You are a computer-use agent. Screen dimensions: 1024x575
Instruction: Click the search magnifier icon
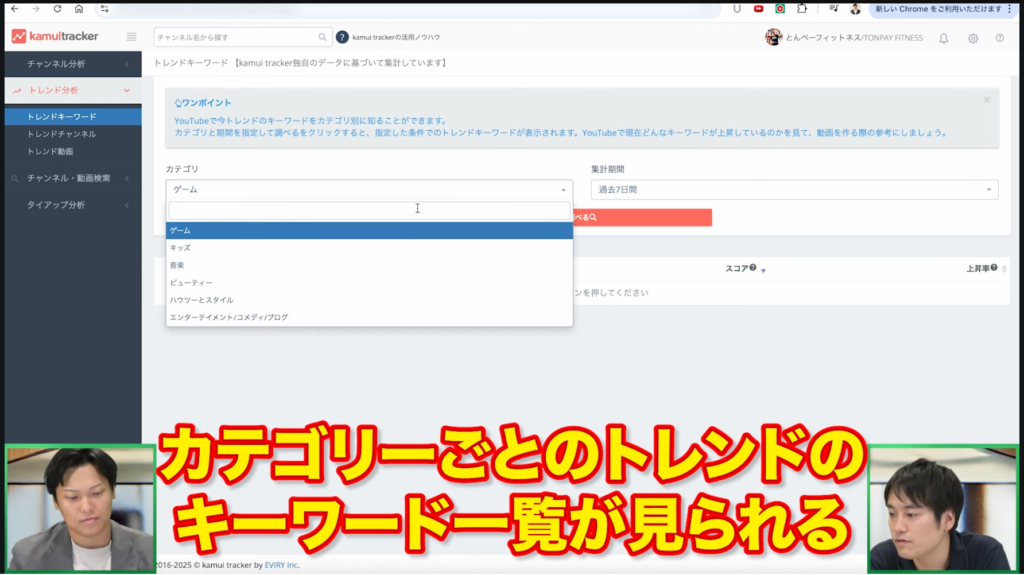[322, 37]
